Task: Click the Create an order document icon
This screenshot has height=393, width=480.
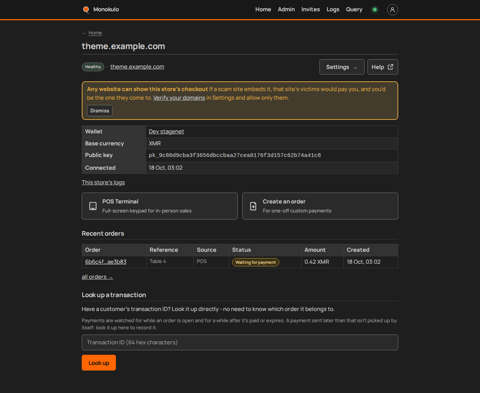Action: [253, 206]
